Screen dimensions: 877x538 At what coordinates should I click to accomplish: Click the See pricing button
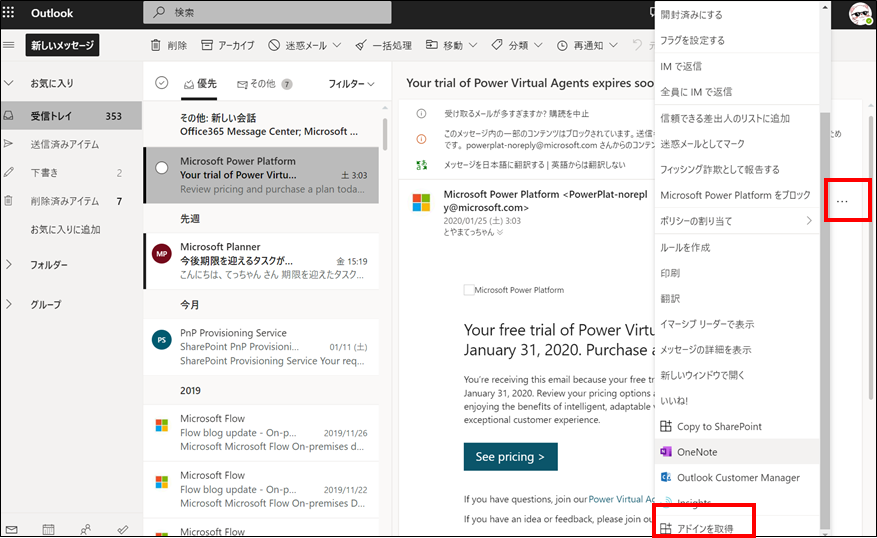511,457
